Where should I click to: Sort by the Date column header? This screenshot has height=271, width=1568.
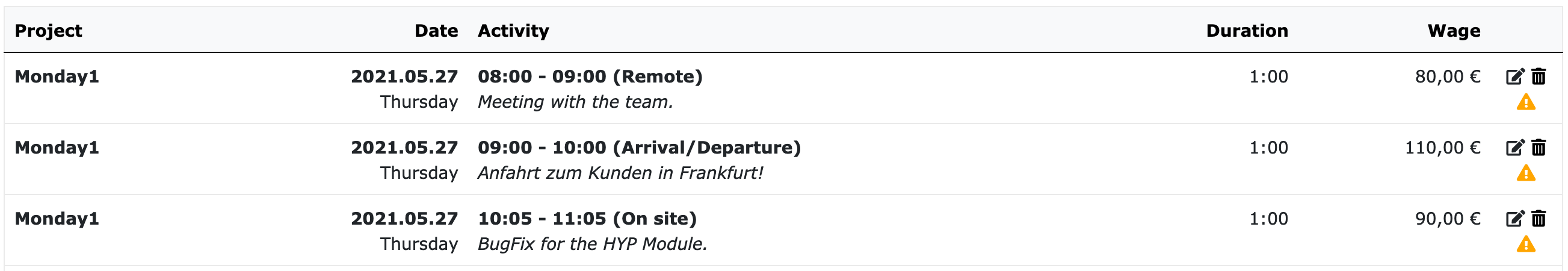pyautogui.click(x=436, y=31)
